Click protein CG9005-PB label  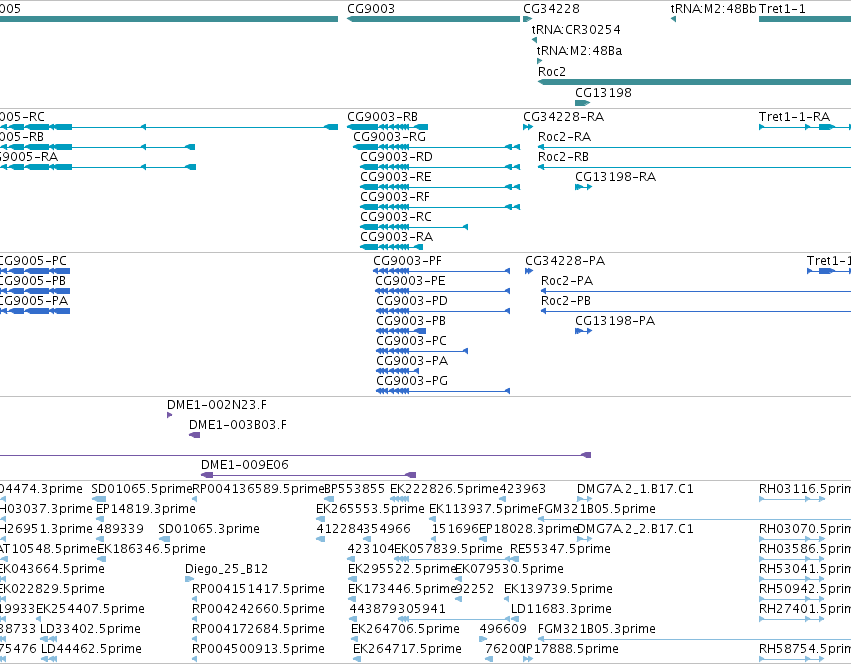pos(33,281)
